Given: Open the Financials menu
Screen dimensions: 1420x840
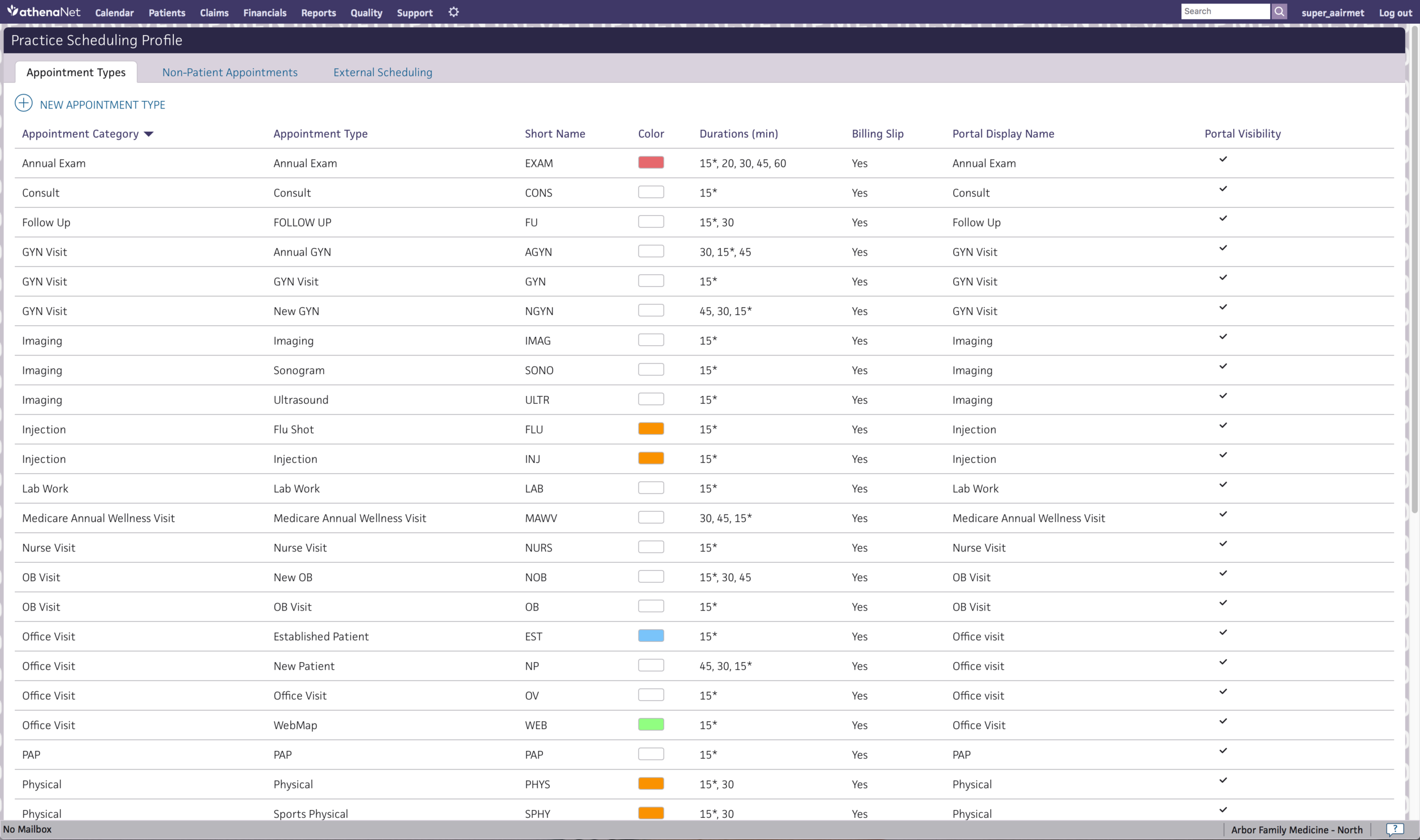Looking at the screenshot, I should click(x=265, y=12).
